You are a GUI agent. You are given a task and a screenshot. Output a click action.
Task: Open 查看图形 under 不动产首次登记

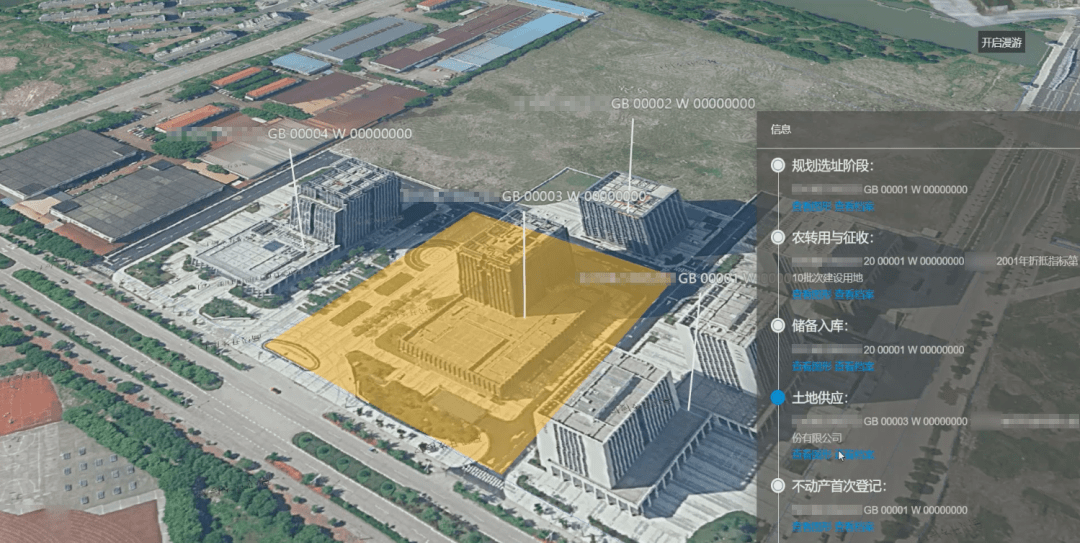[x=811, y=526]
